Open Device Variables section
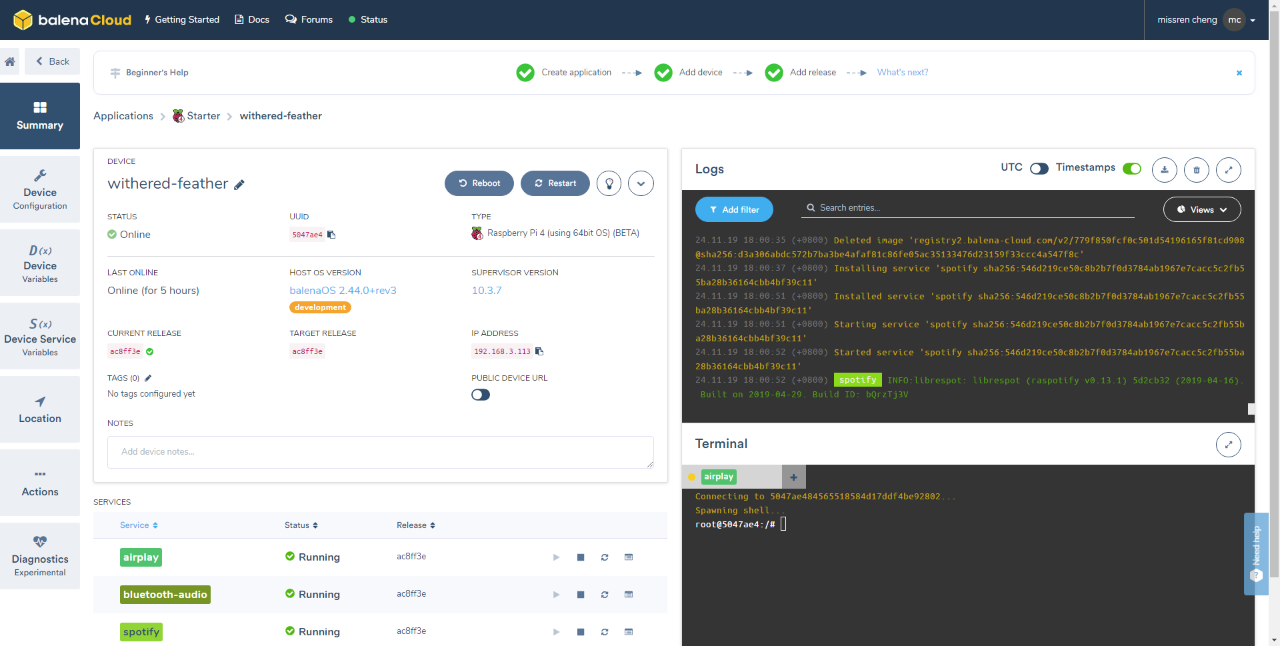This screenshot has height=646, width=1280. click(40, 263)
